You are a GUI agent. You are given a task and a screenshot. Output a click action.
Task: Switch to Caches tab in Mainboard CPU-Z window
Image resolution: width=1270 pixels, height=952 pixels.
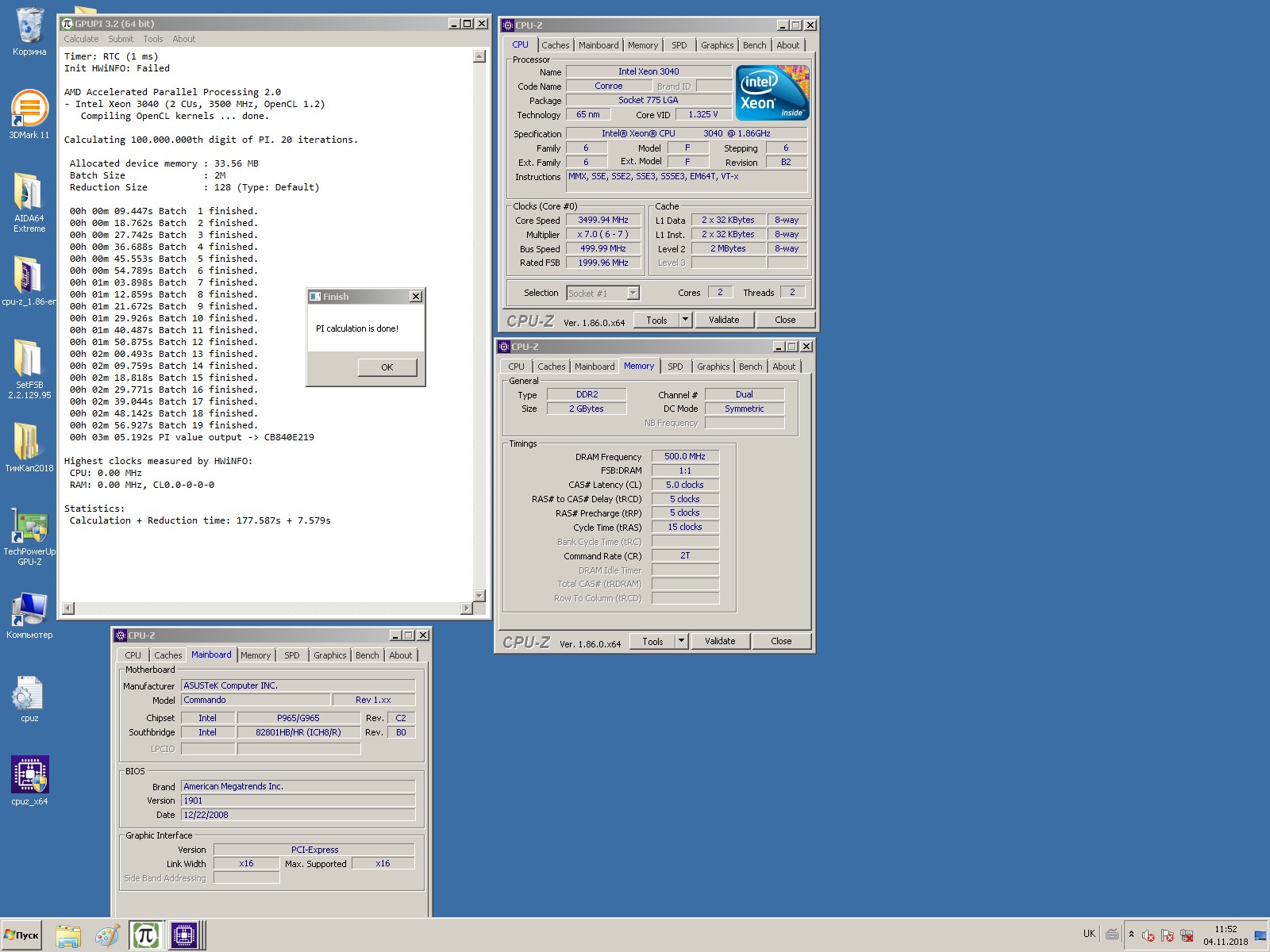click(168, 655)
